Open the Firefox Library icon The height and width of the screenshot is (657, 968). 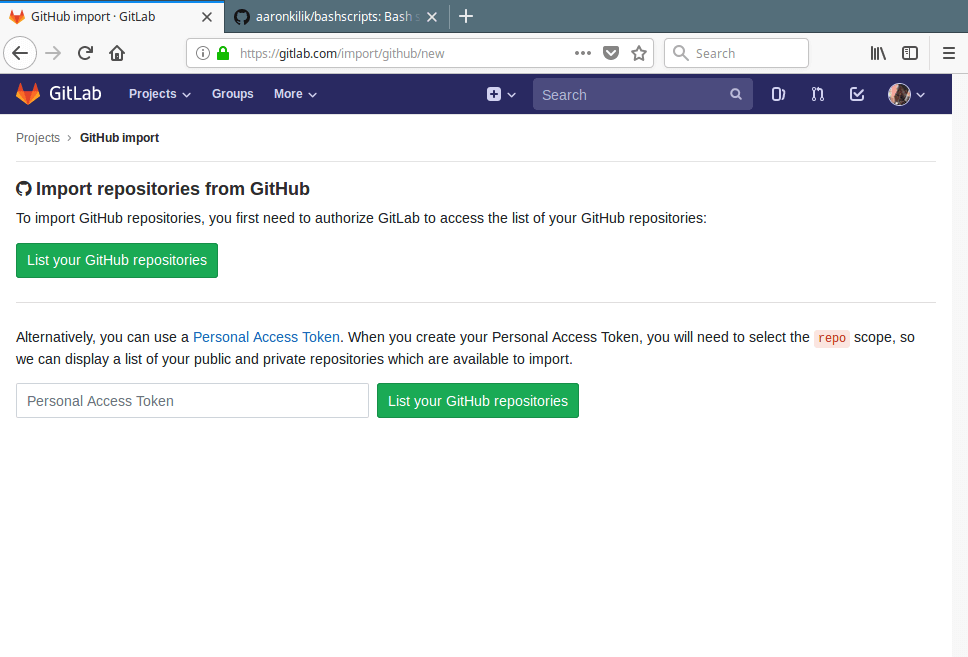click(878, 53)
